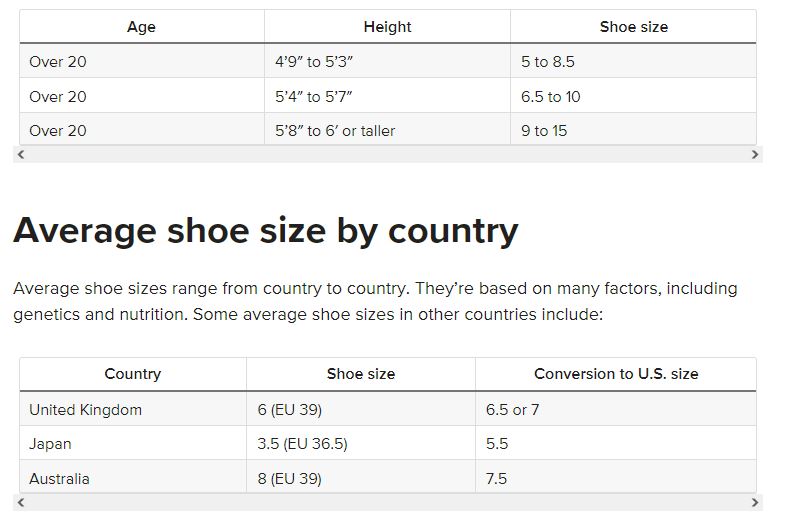Image resolution: width=790 pixels, height=532 pixels.
Task: Click the Age column header
Action: pos(141,27)
